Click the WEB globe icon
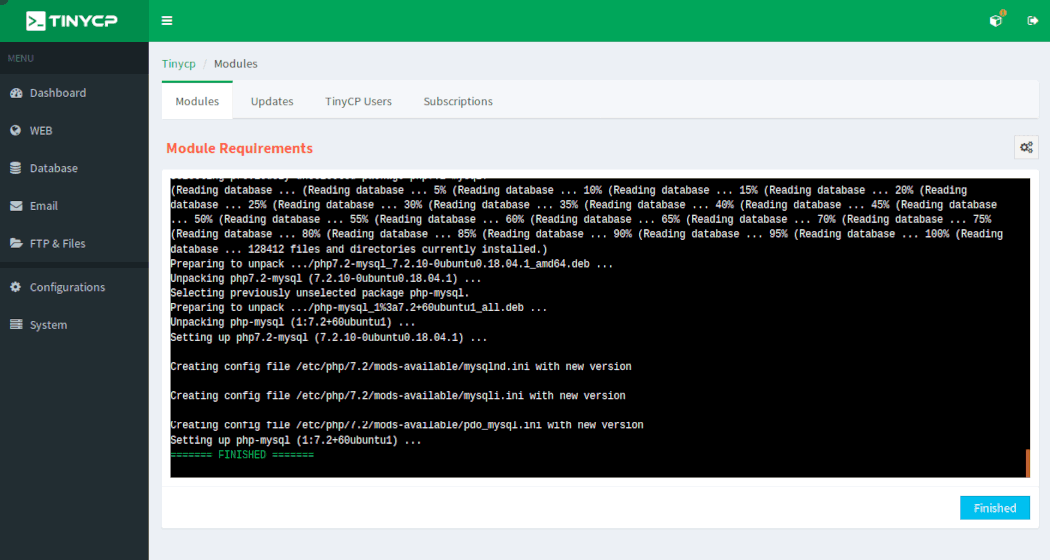Image resolution: width=1050 pixels, height=560 pixels. point(15,131)
